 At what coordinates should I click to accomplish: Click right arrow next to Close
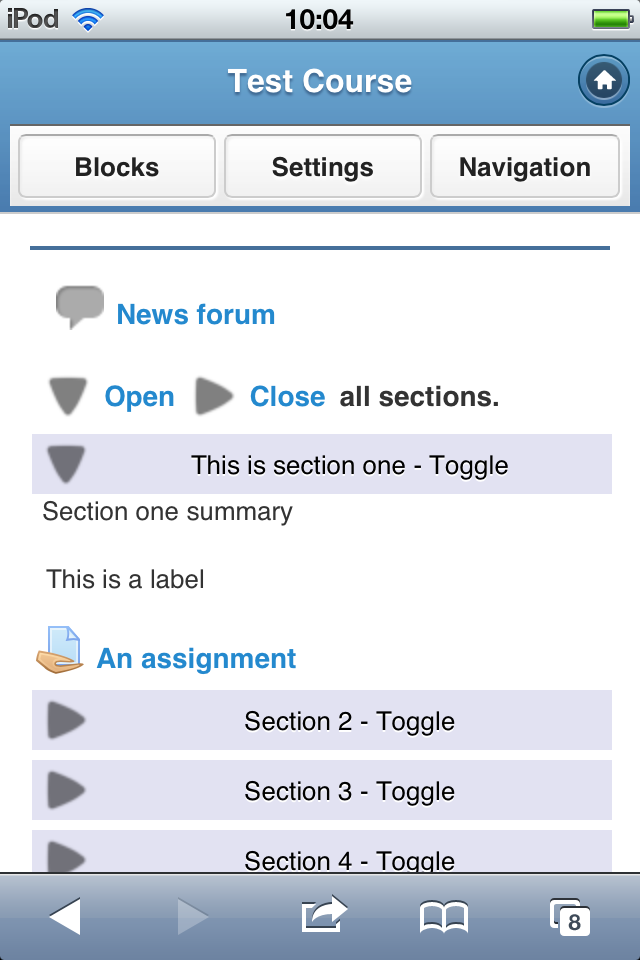coord(214,396)
